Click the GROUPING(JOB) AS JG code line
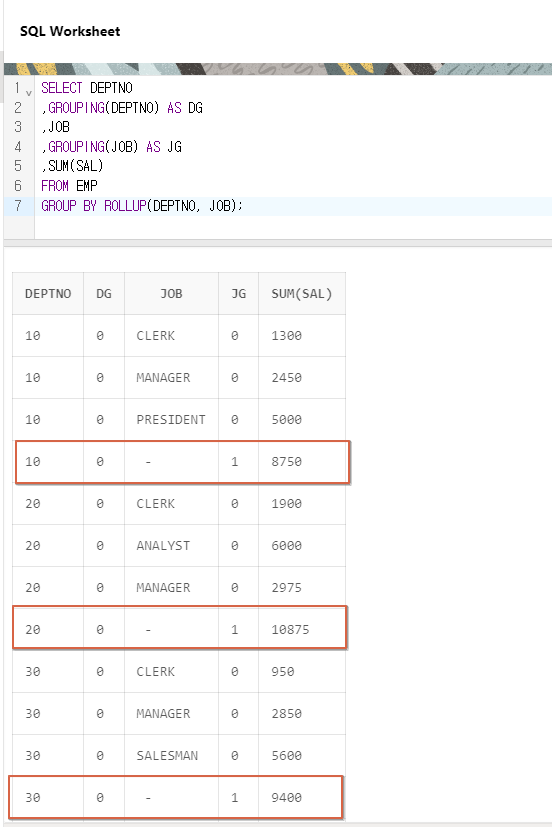The image size is (552, 827). [111, 147]
